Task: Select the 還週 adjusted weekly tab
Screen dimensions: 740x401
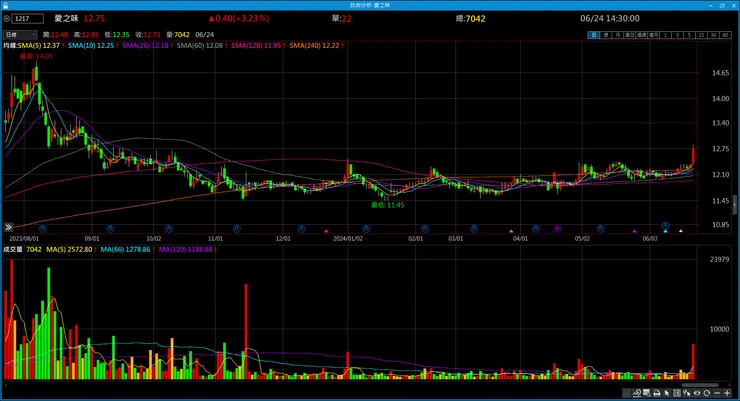Action: 641,35
